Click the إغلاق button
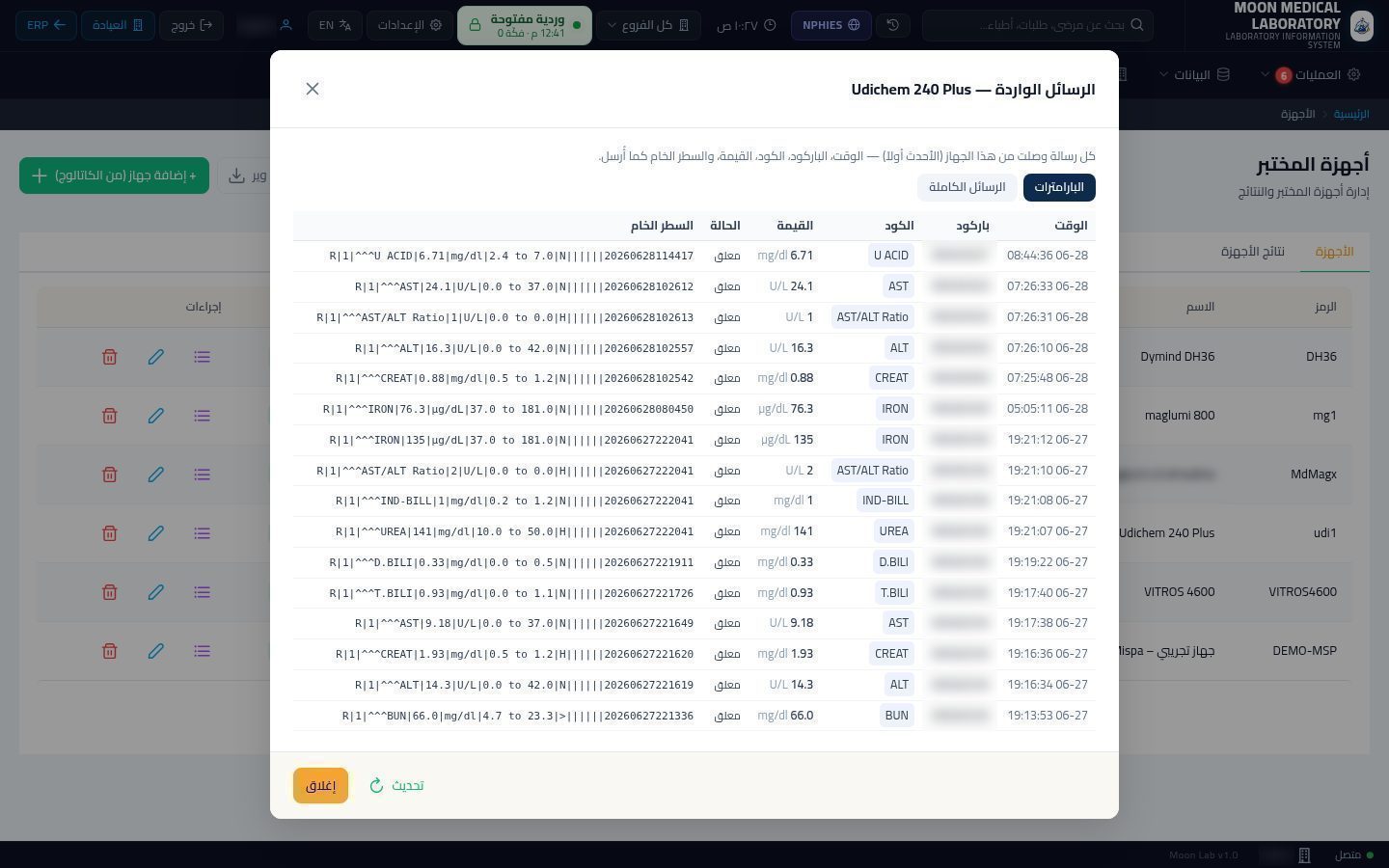This screenshot has width=1389, height=868. point(320,786)
